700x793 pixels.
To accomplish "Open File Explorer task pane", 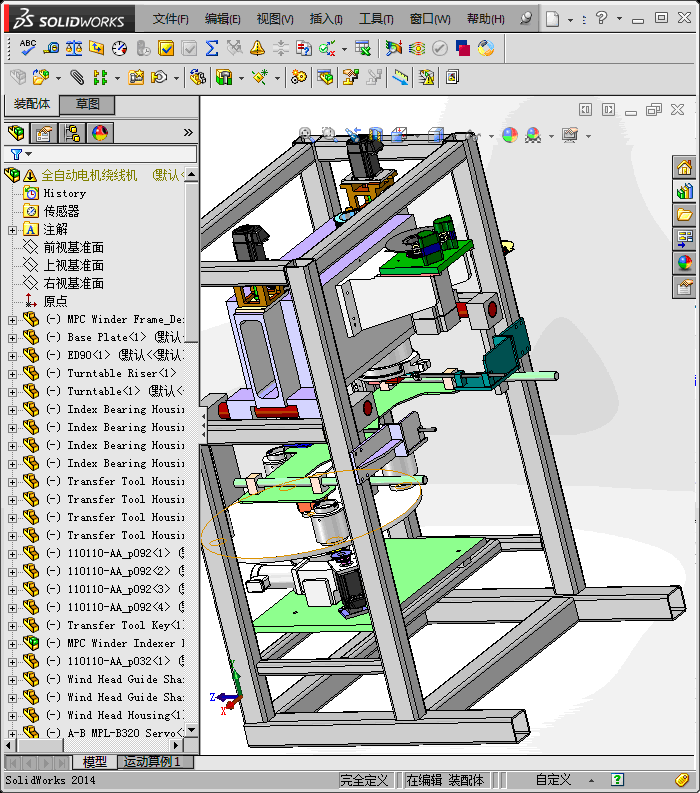I will (684, 215).
